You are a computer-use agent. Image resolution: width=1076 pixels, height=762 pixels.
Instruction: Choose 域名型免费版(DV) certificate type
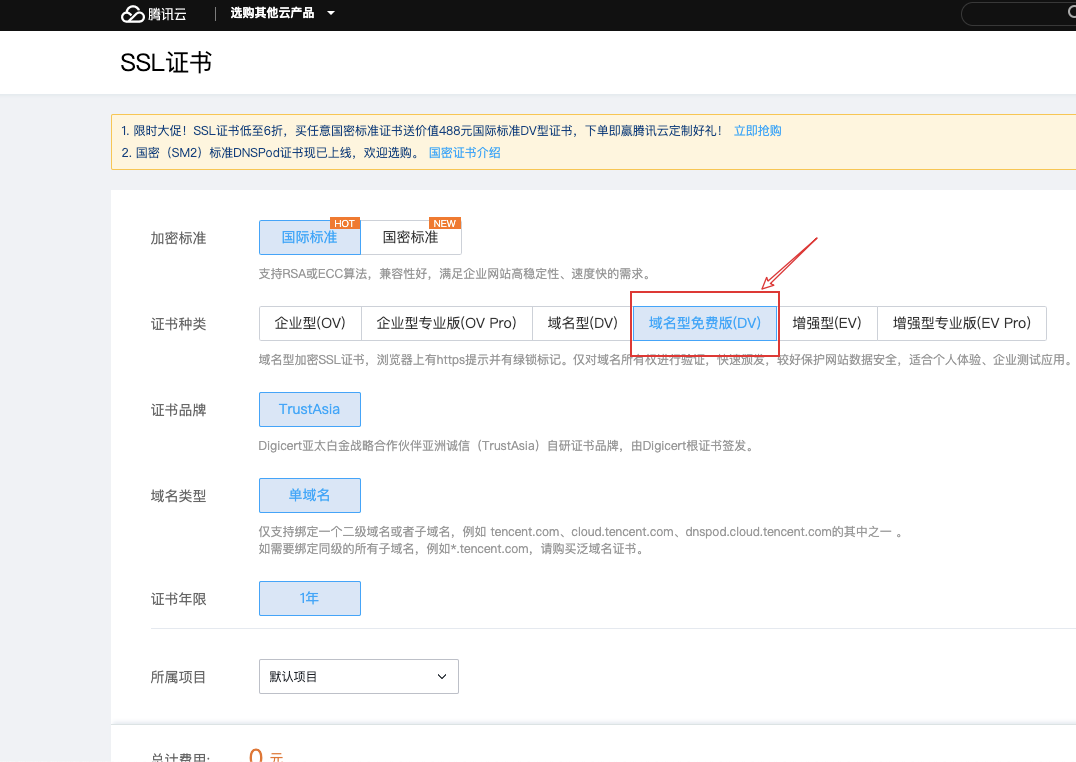coord(705,323)
